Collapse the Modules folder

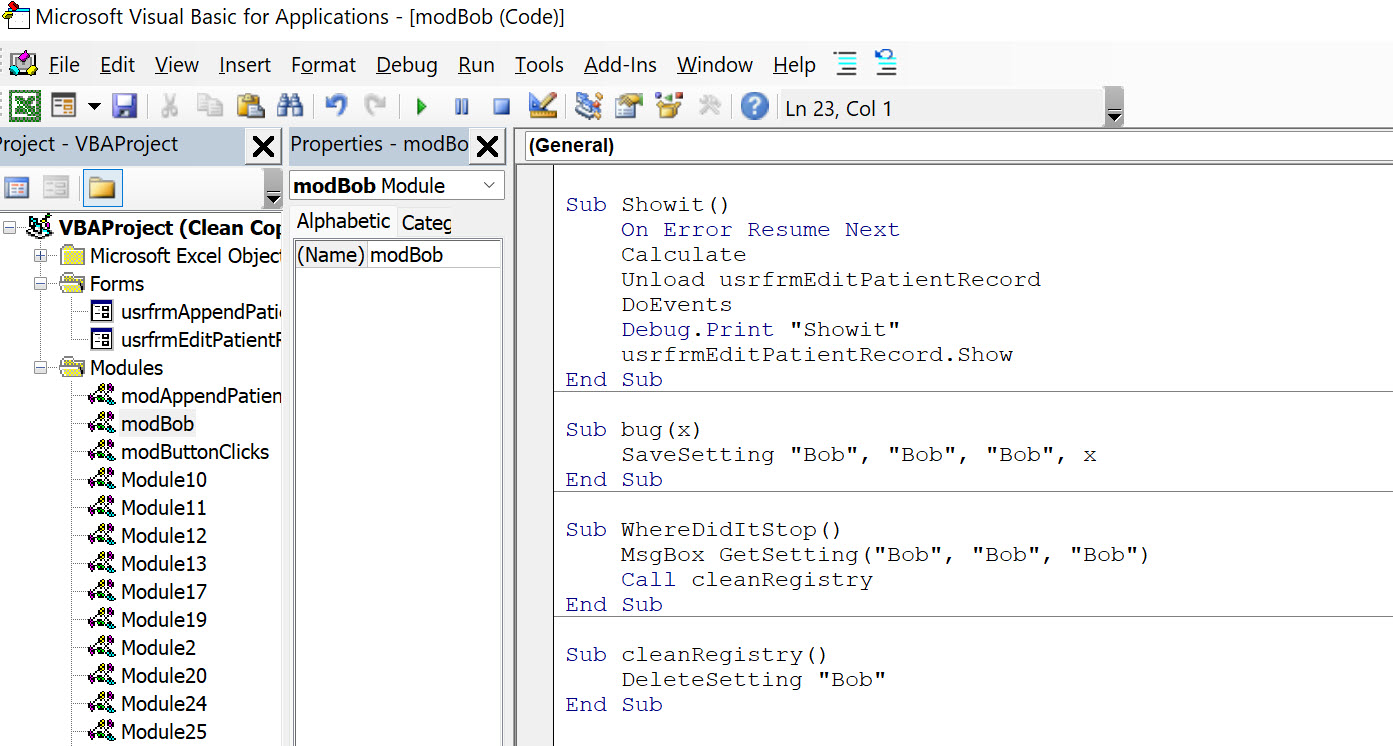(40, 368)
